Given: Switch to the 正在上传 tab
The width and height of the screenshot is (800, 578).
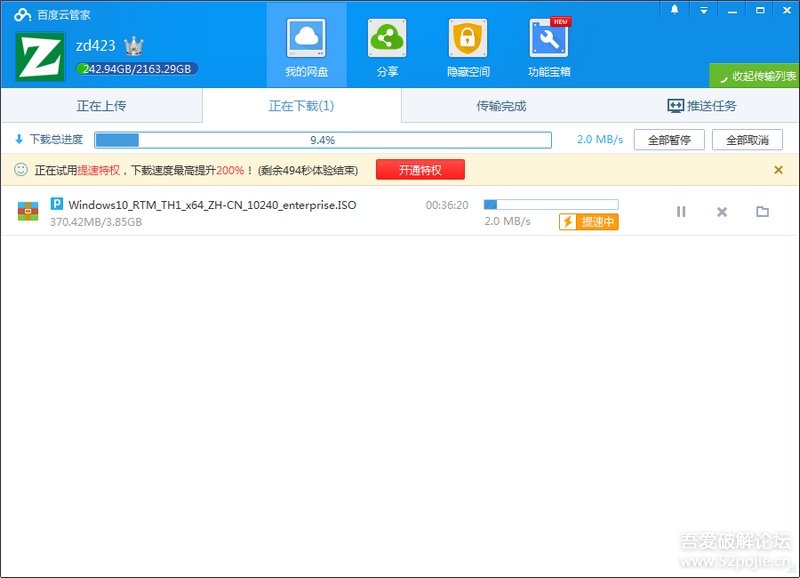Looking at the screenshot, I should [x=101, y=106].
